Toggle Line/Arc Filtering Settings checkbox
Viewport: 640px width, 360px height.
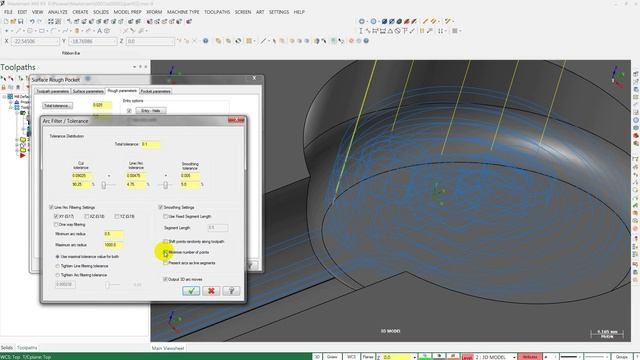click(51, 207)
